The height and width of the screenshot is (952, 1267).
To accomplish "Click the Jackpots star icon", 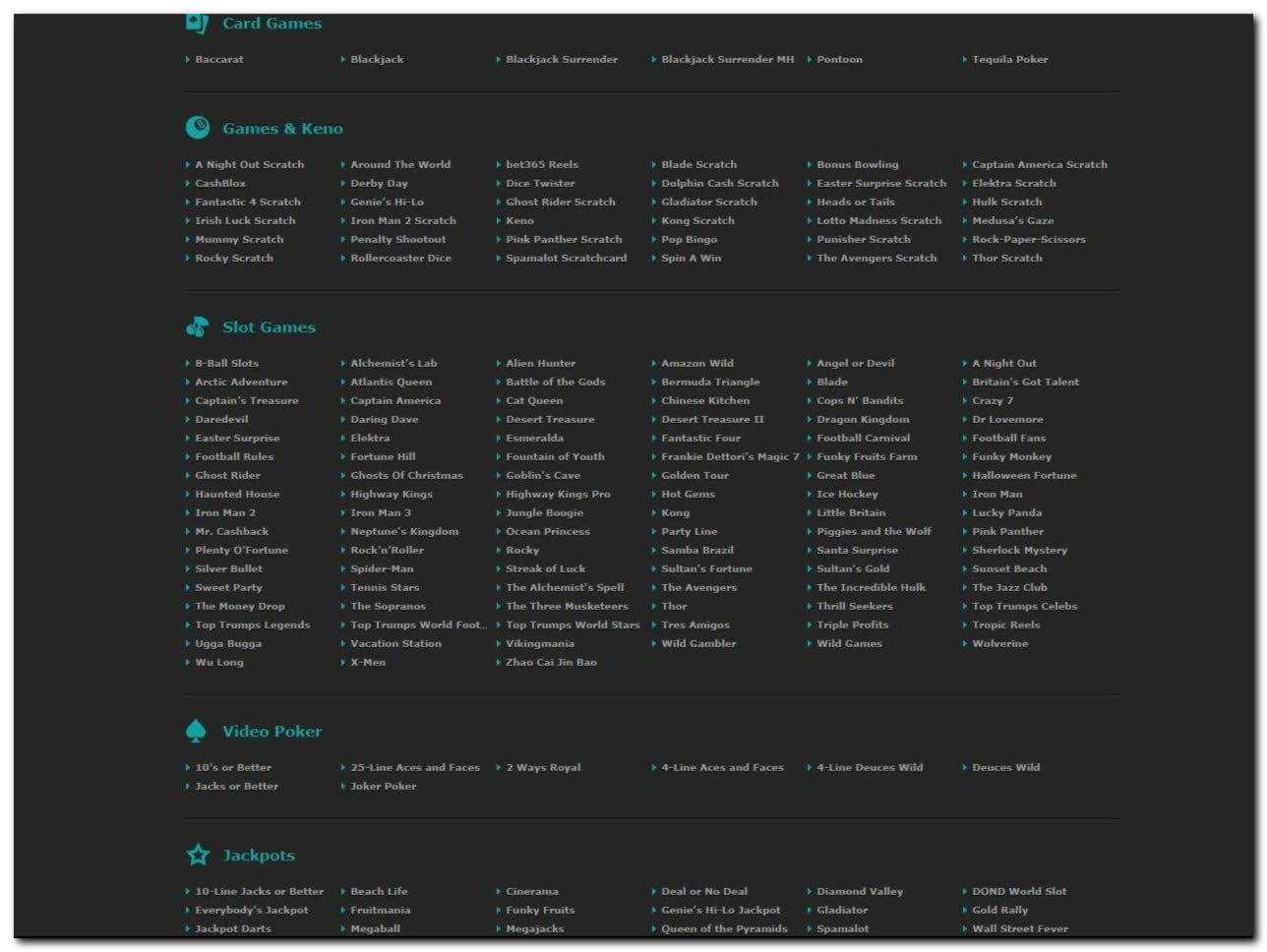I will point(198,855).
